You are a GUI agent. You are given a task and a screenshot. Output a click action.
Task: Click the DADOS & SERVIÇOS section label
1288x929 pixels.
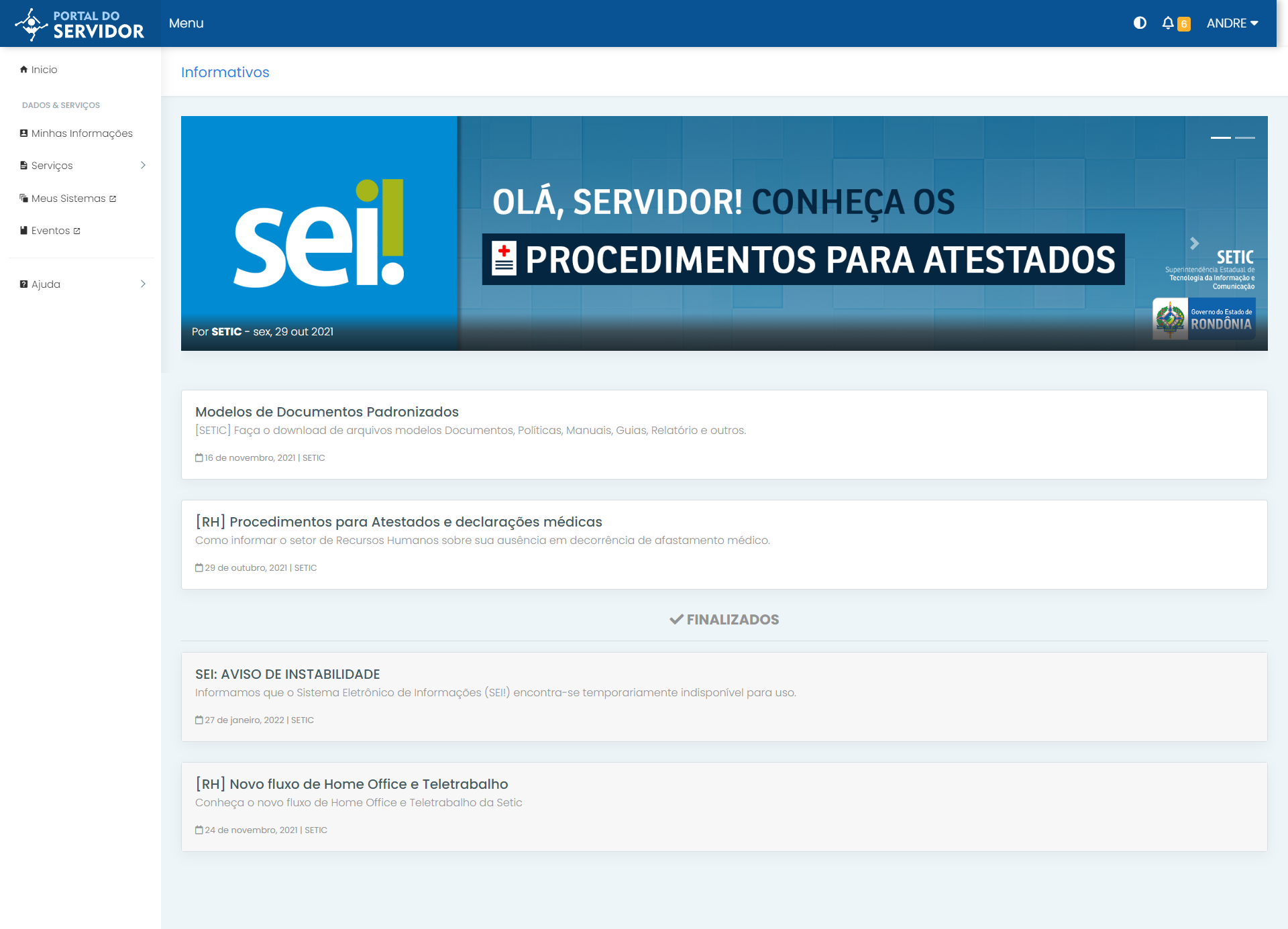click(x=61, y=105)
